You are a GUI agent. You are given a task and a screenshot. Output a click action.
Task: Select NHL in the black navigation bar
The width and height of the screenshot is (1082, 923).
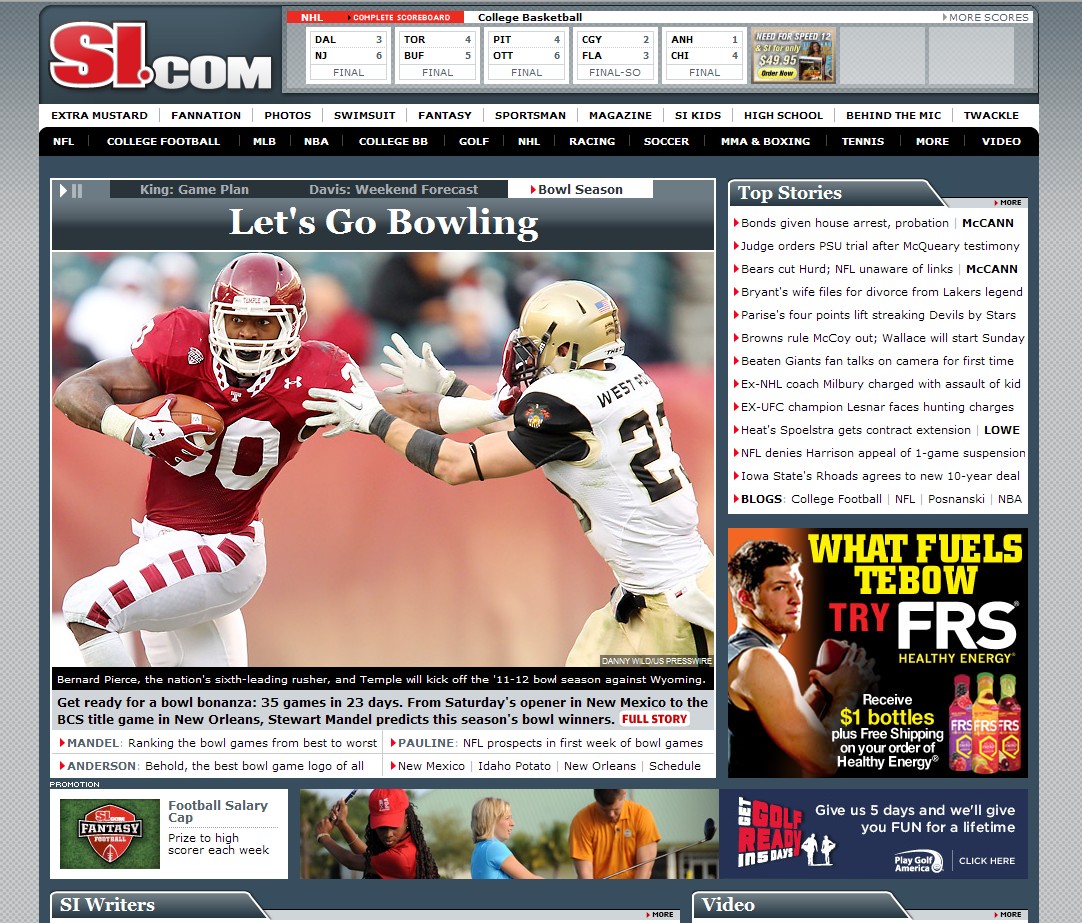(x=529, y=141)
